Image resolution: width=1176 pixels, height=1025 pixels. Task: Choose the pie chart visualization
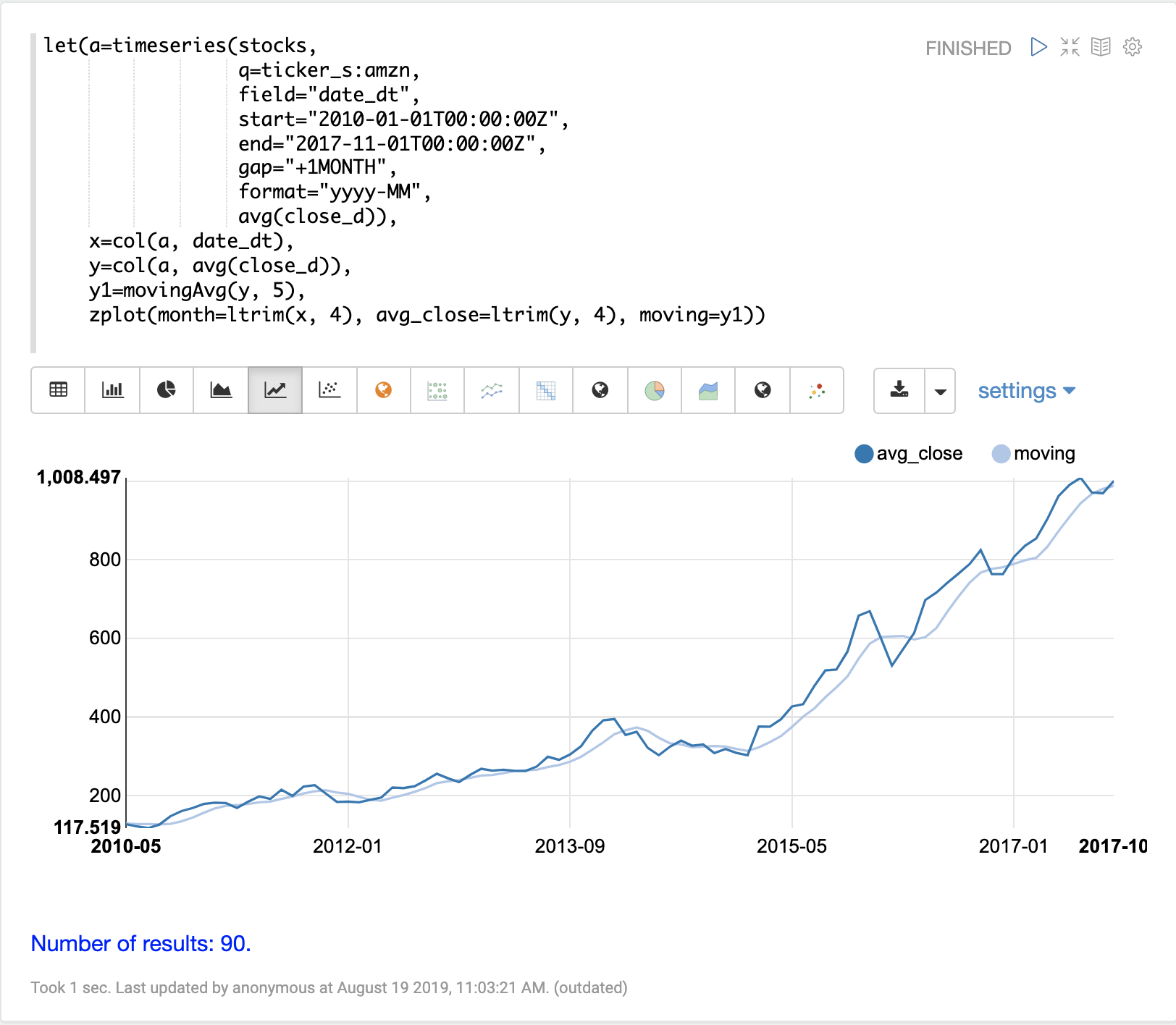coord(167,390)
